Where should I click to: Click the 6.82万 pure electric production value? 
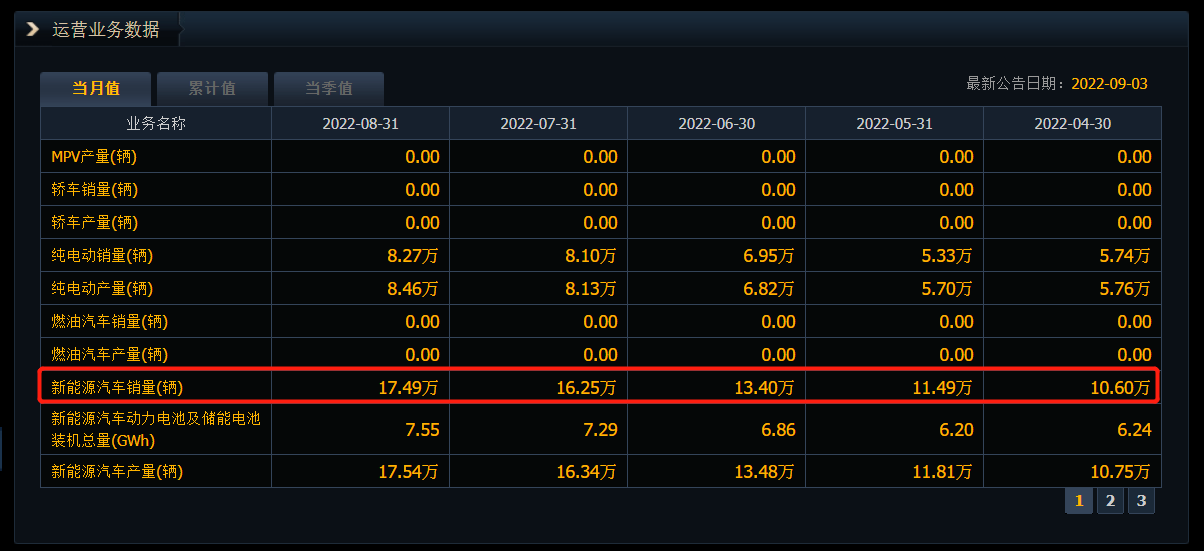coord(769,289)
